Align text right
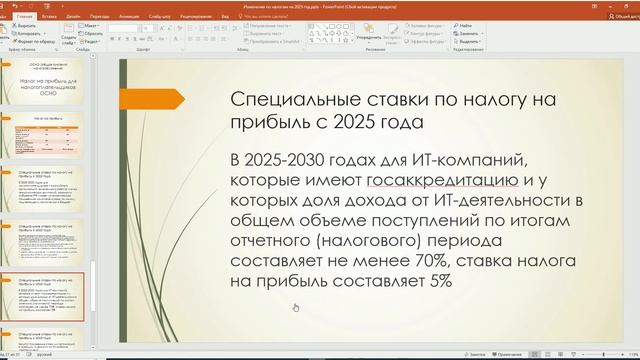The image size is (640, 360). [x=206, y=39]
